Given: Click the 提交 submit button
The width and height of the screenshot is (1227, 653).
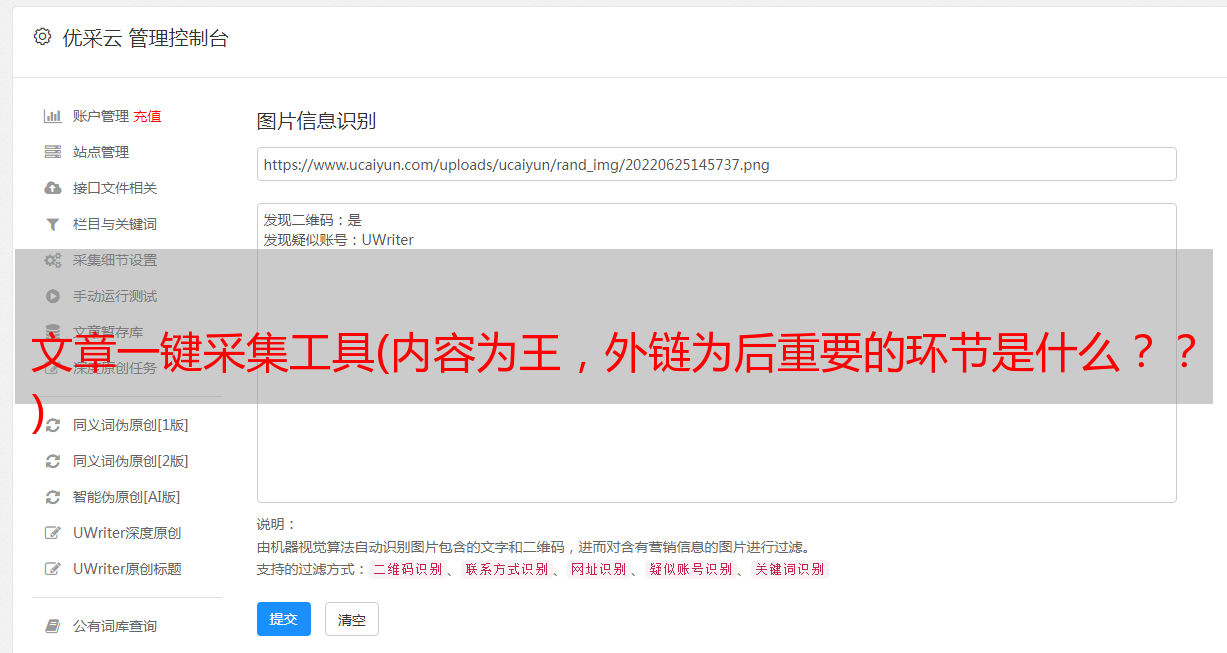Looking at the screenshot, I should [284, 619].
